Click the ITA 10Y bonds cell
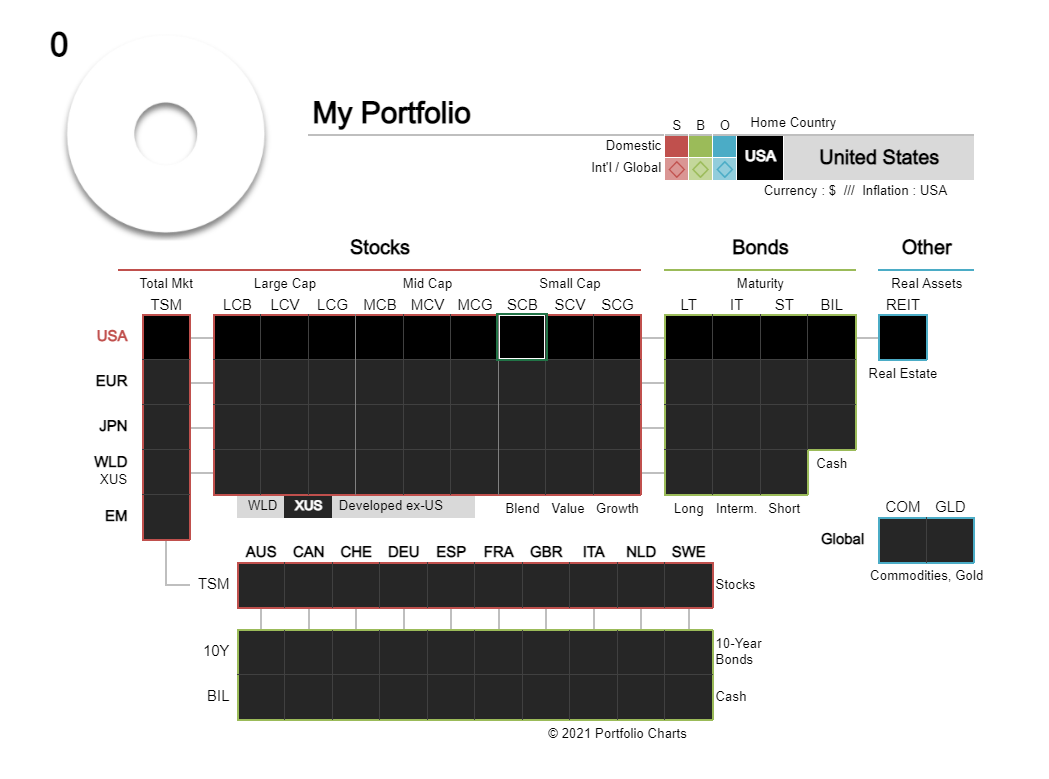 point(593,653)
